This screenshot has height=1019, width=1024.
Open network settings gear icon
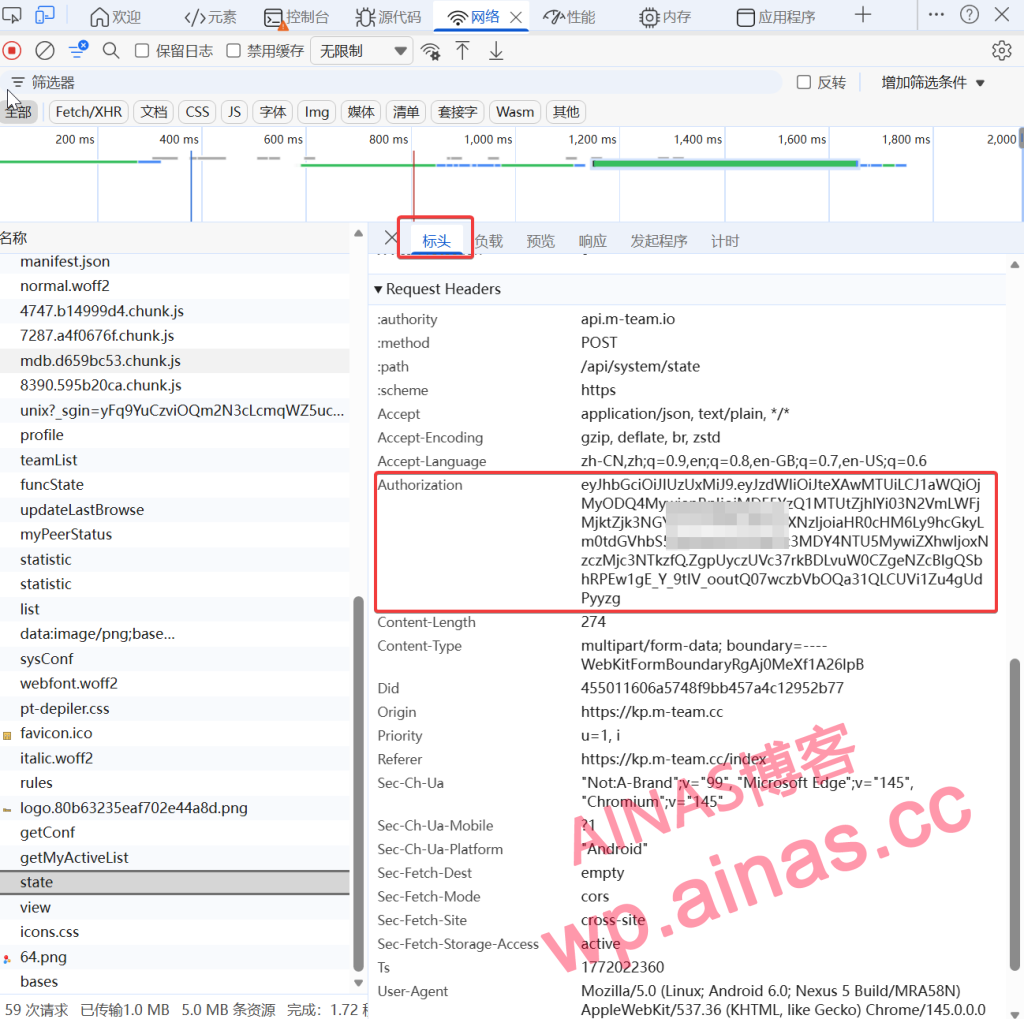click(1001, 50)
